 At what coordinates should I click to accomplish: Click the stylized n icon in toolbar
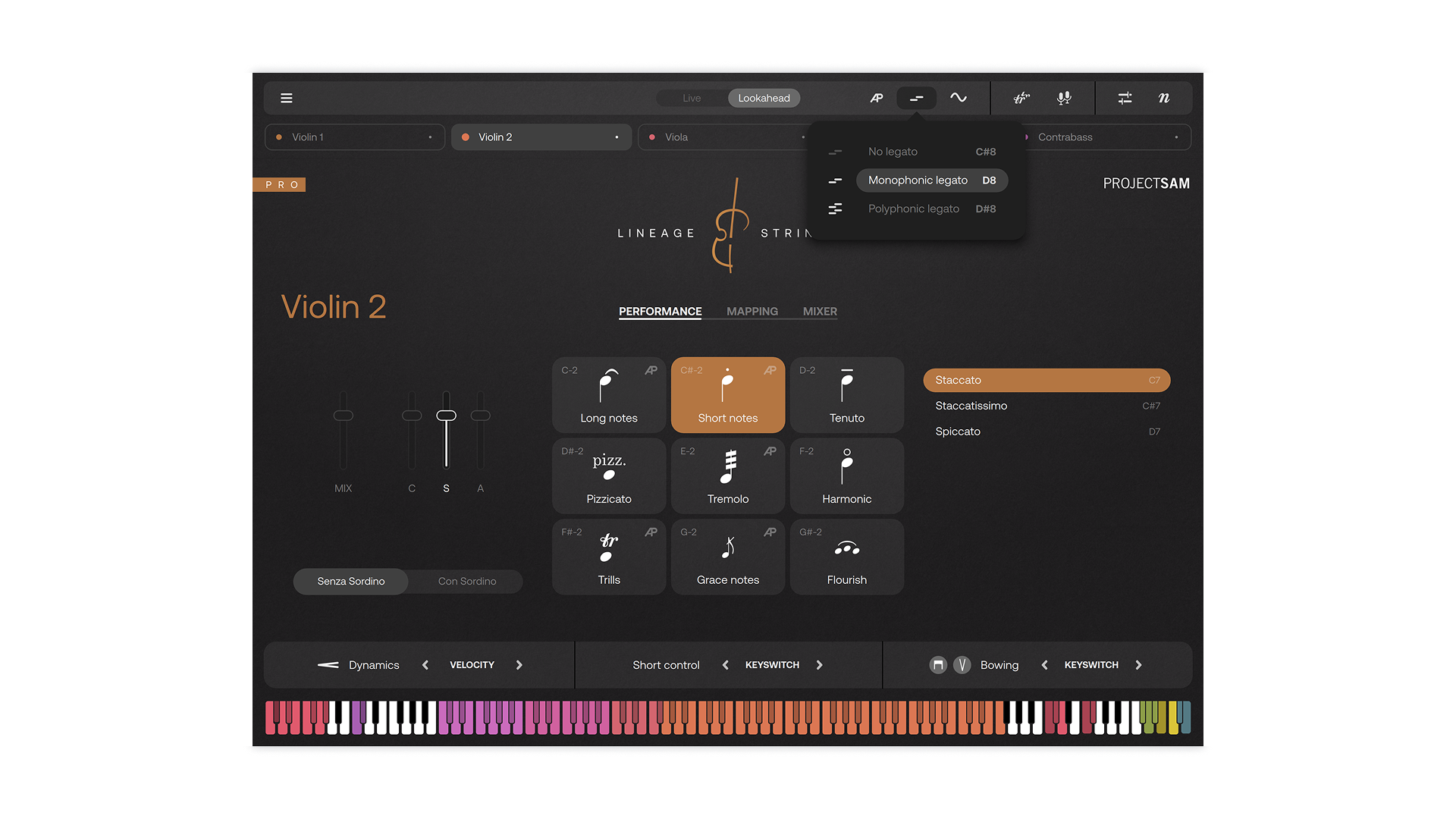pyautogui.click(x=1163, y=98)
